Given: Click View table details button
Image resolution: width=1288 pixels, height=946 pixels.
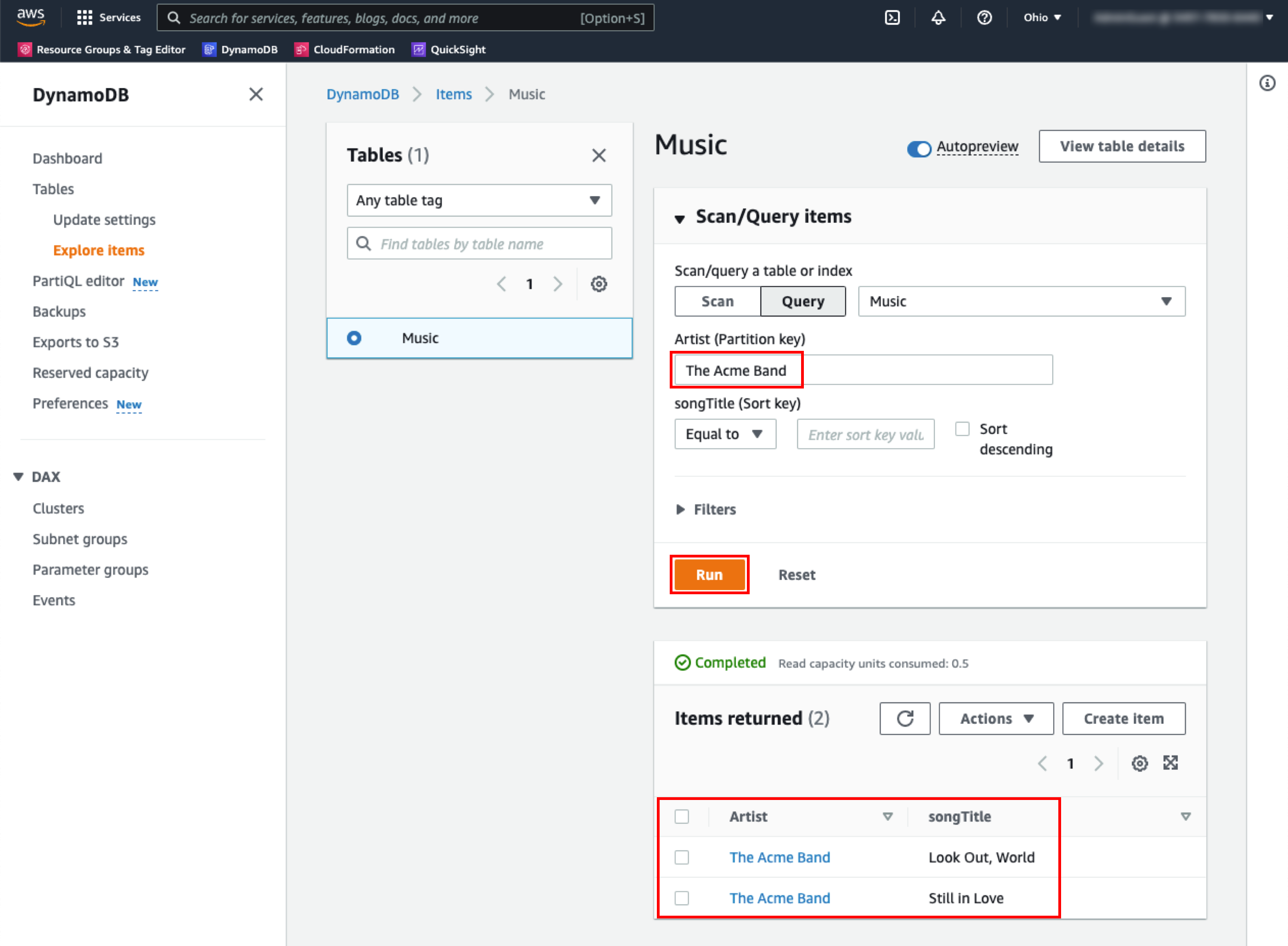Looking at the screenshot, I should click(1123, 146).
